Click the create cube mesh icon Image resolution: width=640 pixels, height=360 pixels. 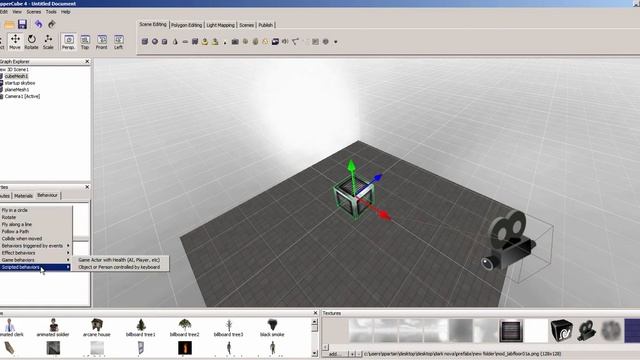(145, 42)
